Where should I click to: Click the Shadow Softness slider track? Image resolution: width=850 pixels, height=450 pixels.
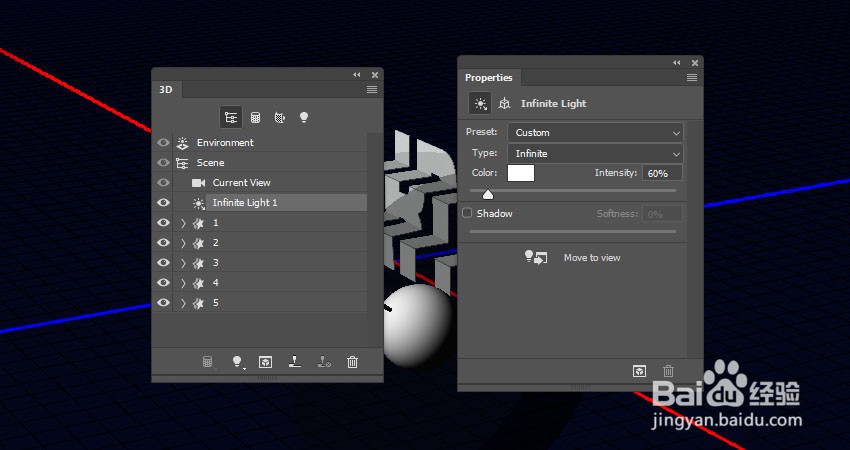coord(573,232)
